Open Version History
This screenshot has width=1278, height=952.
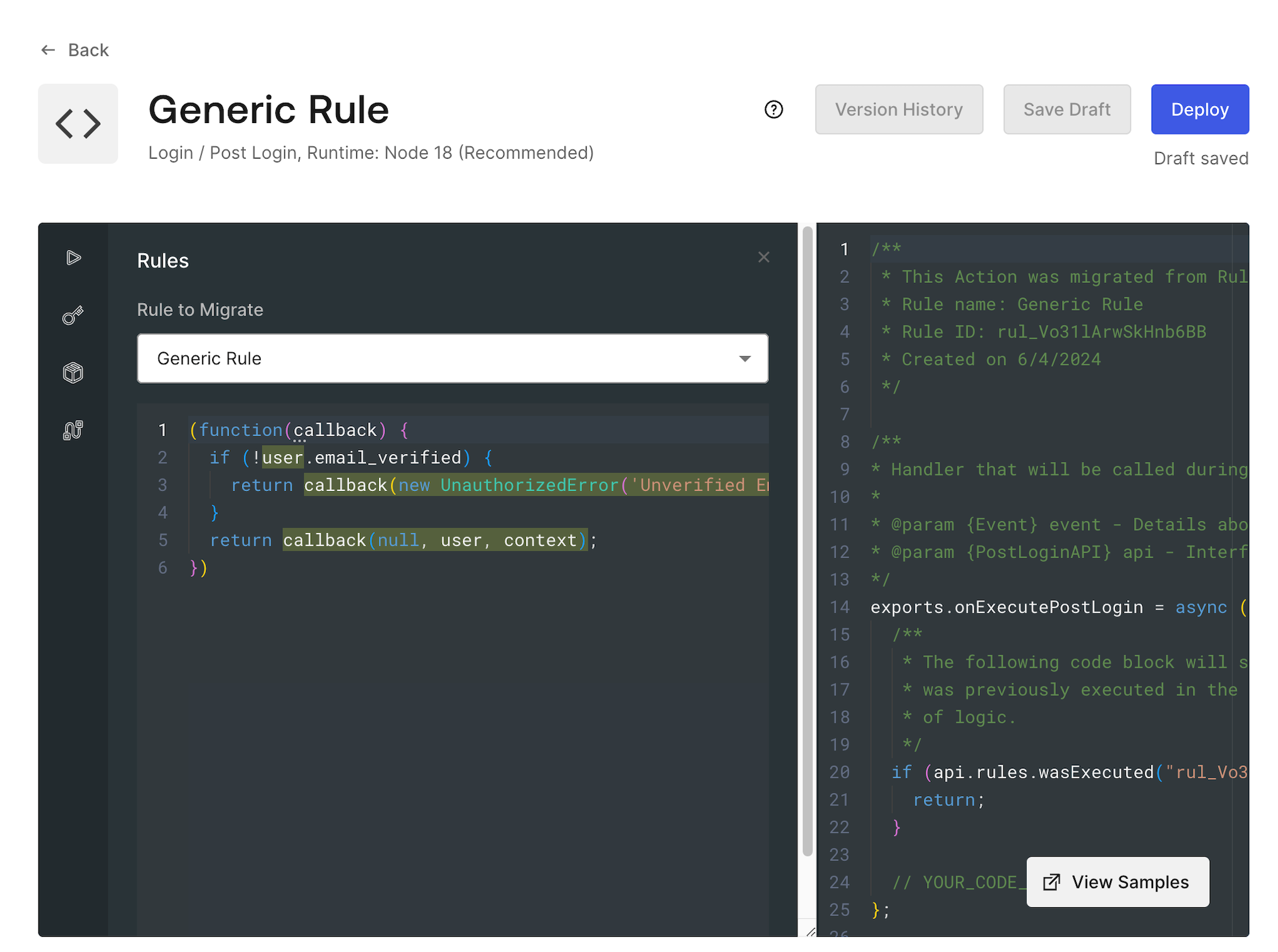(x=899, y=109)
